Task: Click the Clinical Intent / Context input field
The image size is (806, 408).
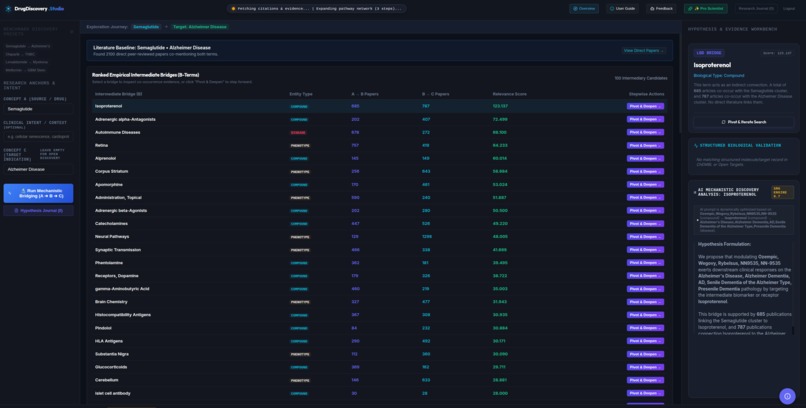Action: tap(39, 137)
